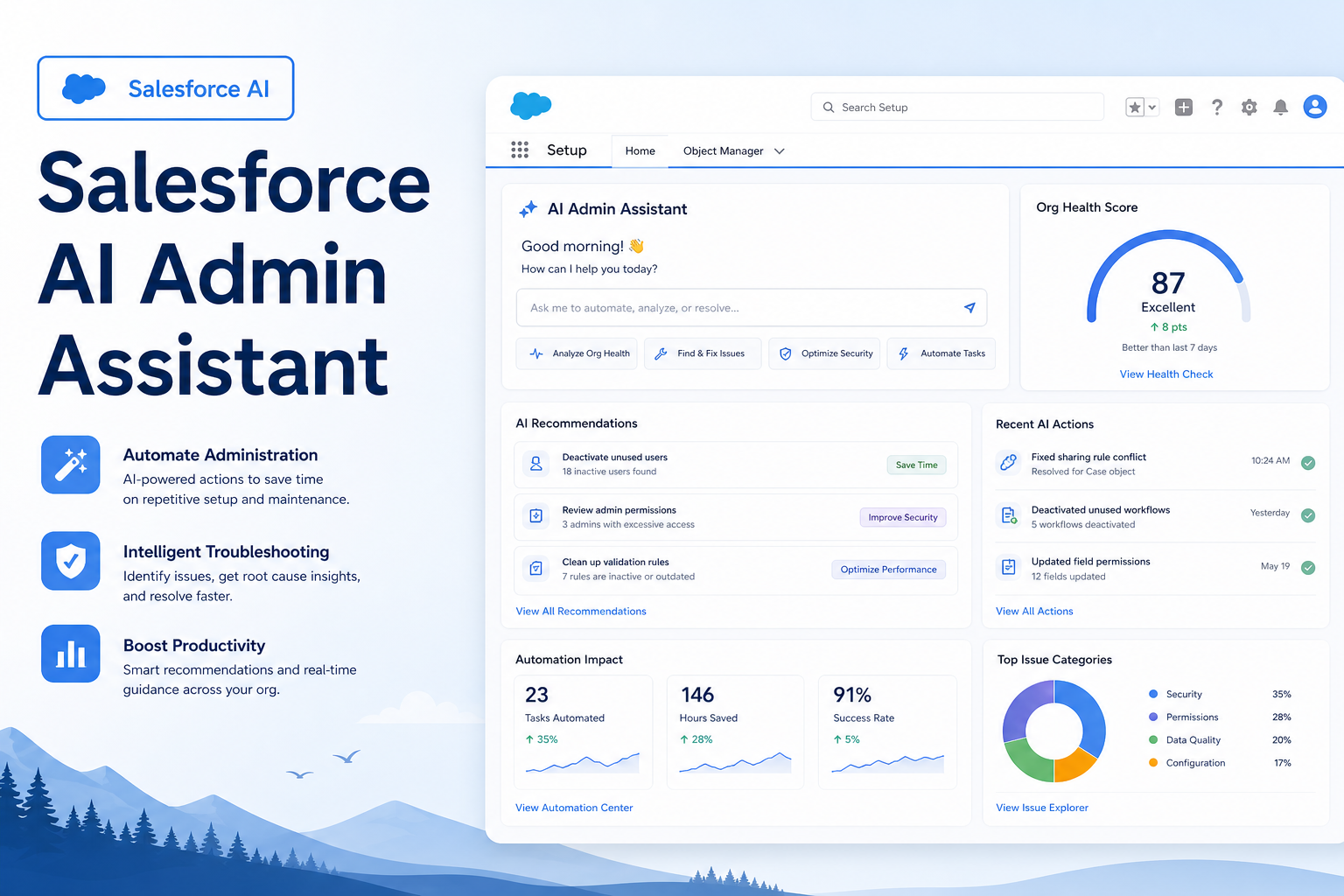
Task: Send the prompt with the paper-plane icon
Action: coord(969,308)
